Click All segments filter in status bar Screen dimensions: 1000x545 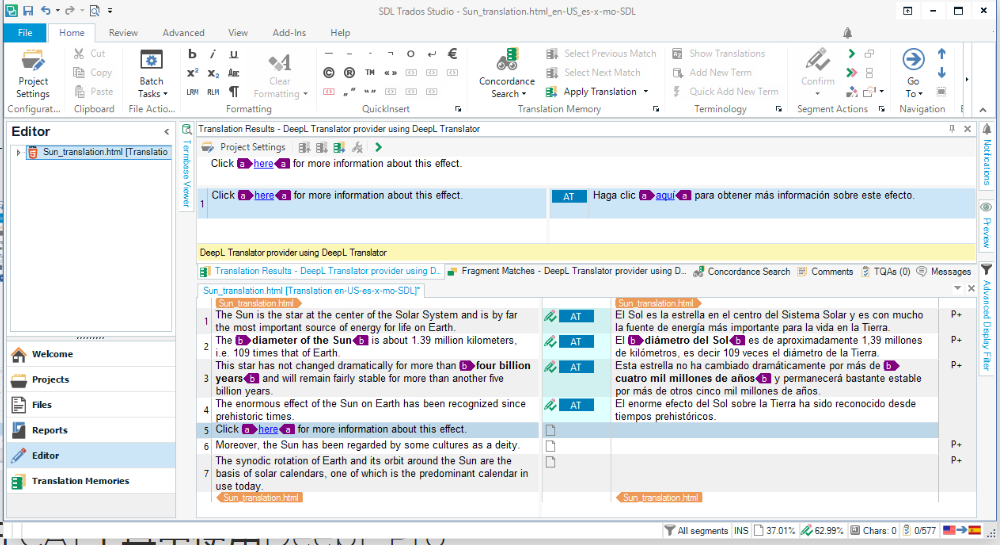pos(696,530)
